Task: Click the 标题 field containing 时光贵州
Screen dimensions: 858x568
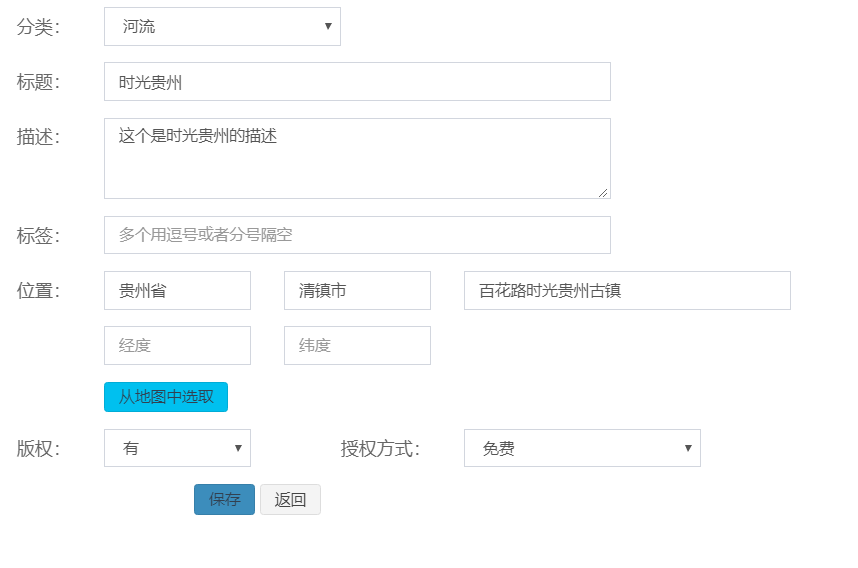Action: (x=357, y=82)
